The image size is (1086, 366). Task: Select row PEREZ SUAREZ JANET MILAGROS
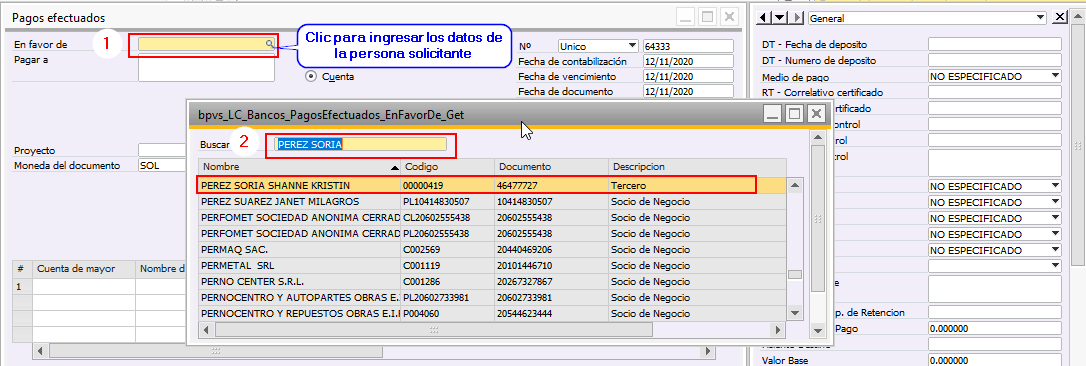click(x=492, y=201)
